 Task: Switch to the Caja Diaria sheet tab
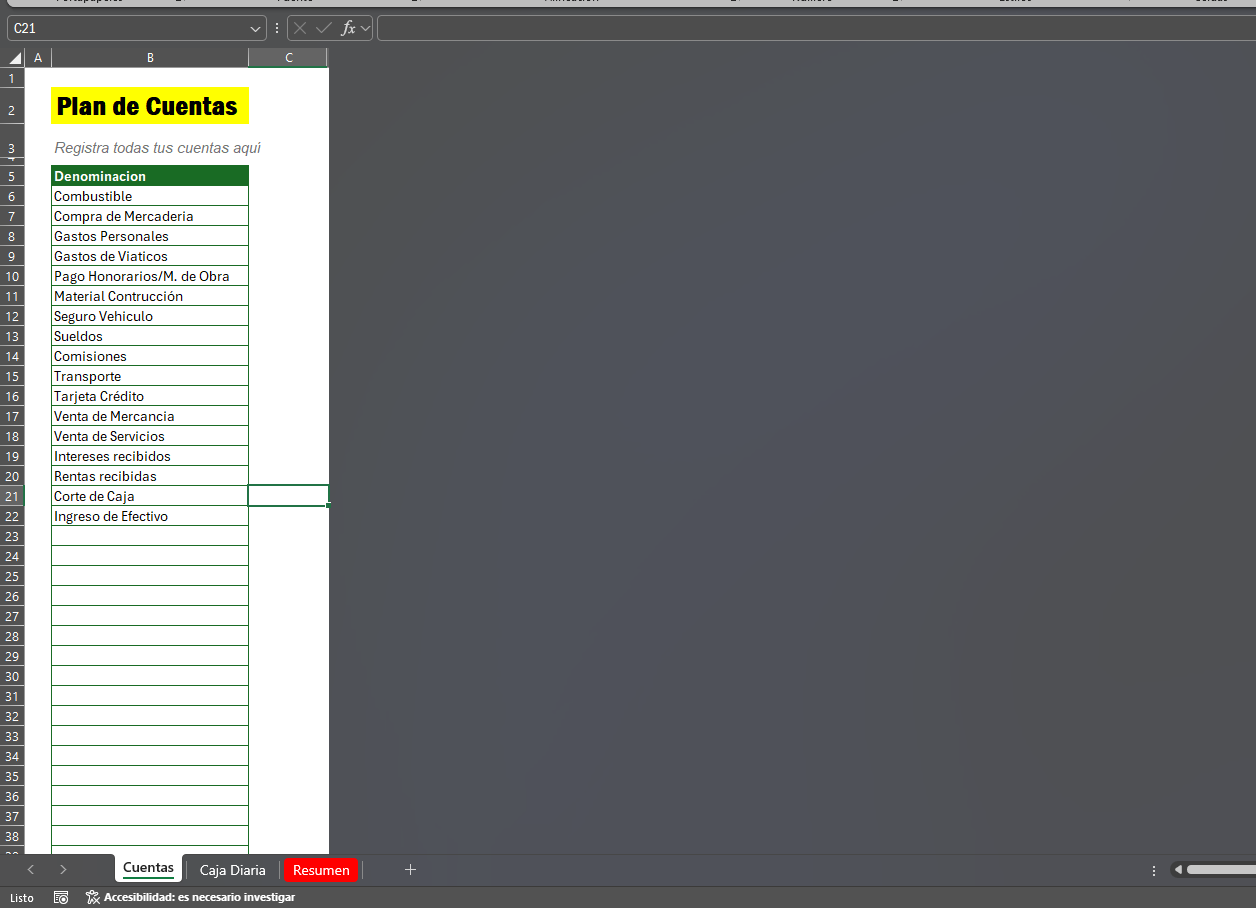(x=233, y=869)
